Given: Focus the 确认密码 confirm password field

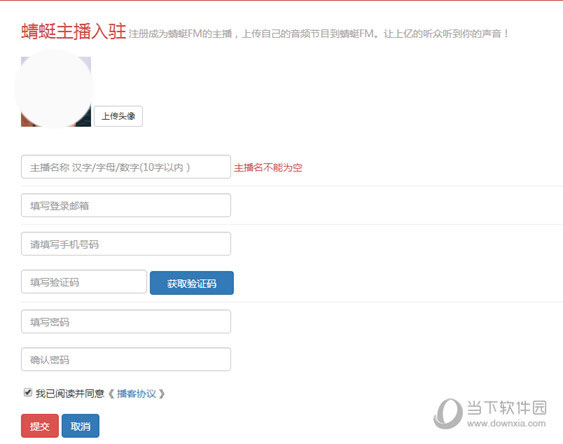Looking at the screenshot, I should (126, 359).
